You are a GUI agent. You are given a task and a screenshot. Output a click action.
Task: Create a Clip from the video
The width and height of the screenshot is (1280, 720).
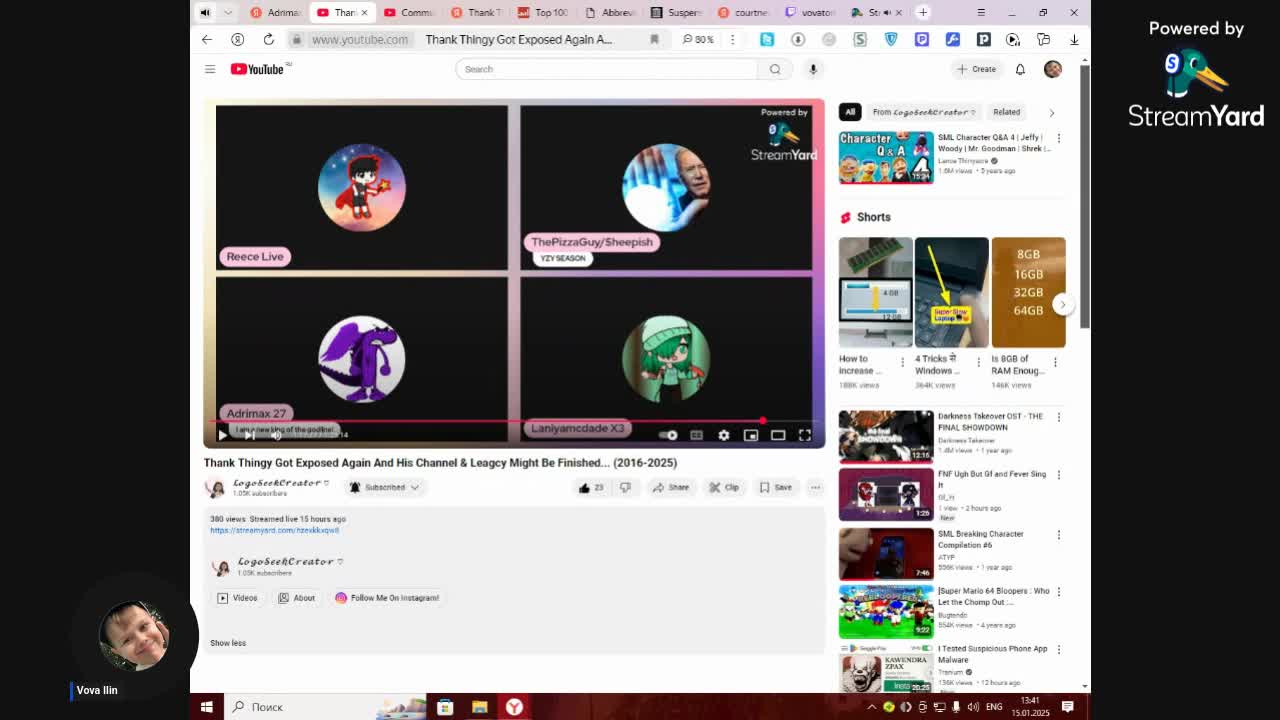pyautogui.click(x=724, y=487)
